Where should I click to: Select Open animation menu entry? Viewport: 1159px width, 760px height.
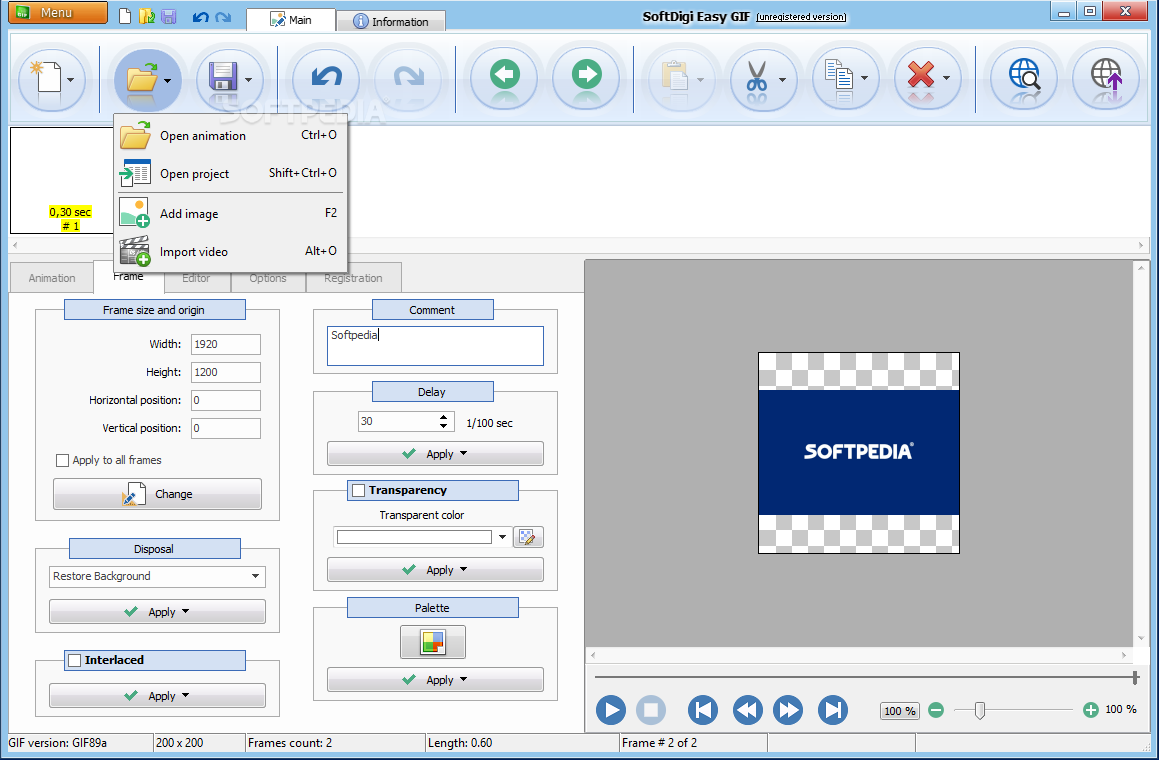click(x=229, y=136)
